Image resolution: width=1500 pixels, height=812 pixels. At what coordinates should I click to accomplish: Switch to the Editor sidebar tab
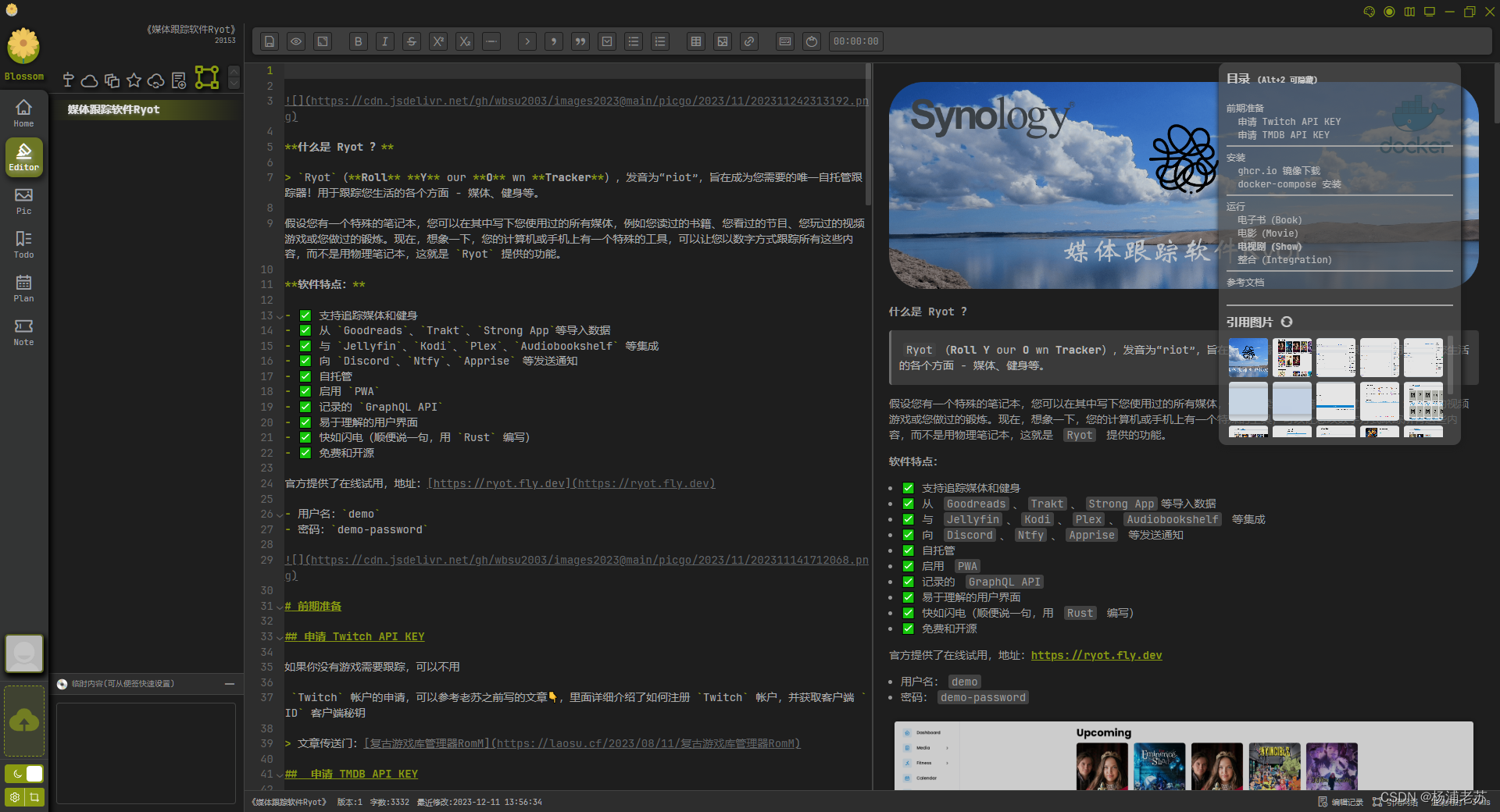point(24,157)
